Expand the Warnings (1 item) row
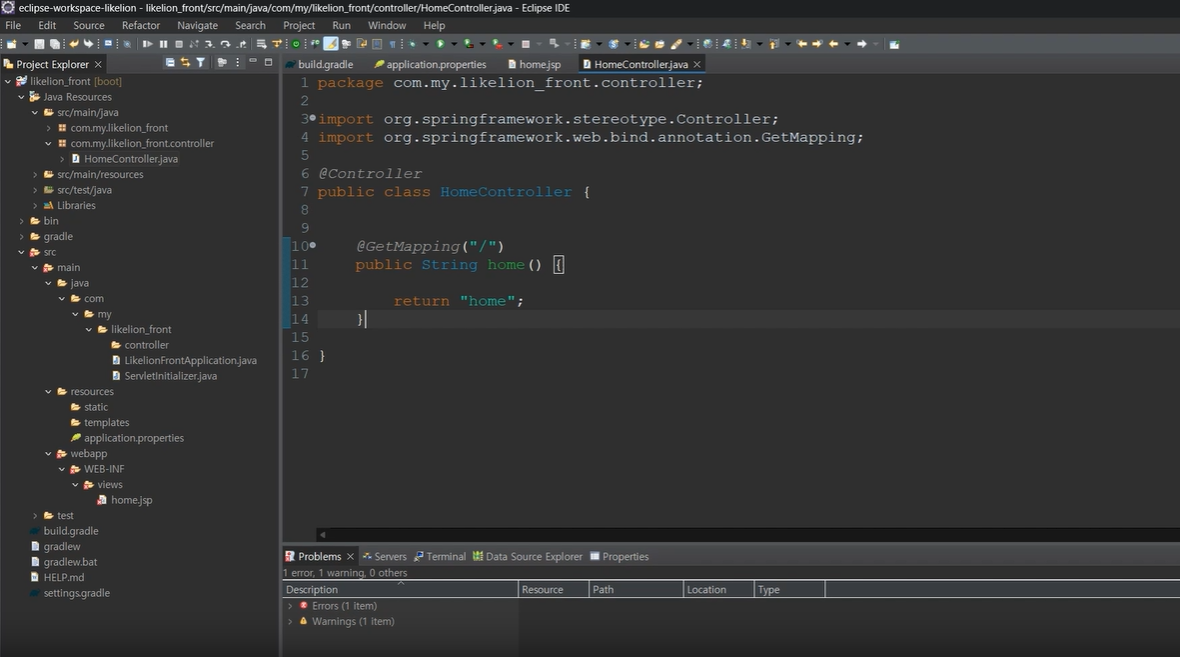The height and width of the screenshot is (657, 1180). [x=290, y=622]
